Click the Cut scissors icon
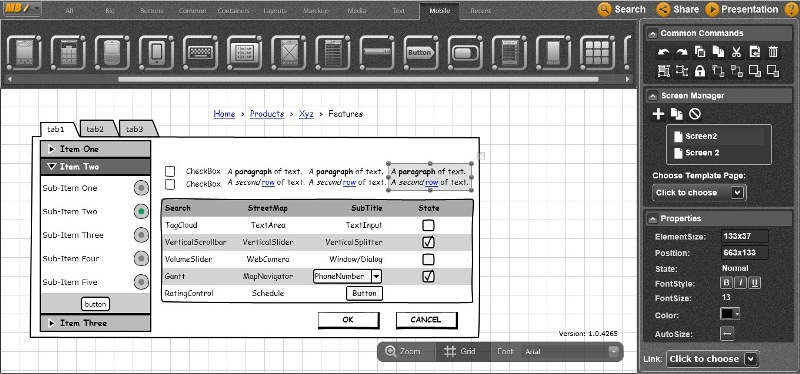Screen dimensions: 800x374 click(736, 52)
